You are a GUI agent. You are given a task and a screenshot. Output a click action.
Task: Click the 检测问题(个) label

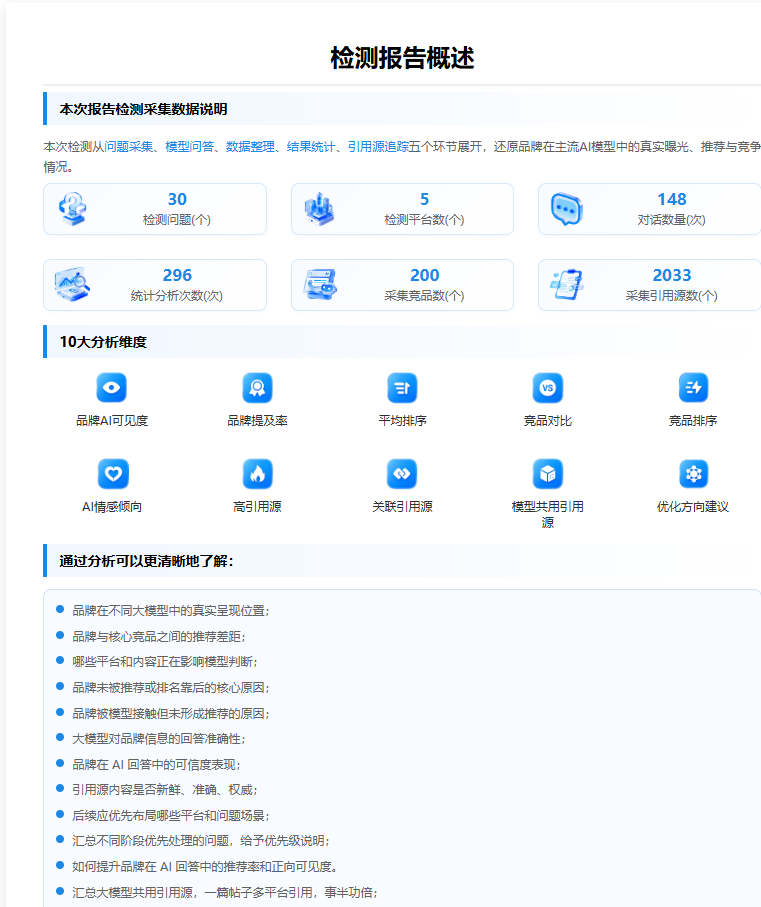[177, 220]
